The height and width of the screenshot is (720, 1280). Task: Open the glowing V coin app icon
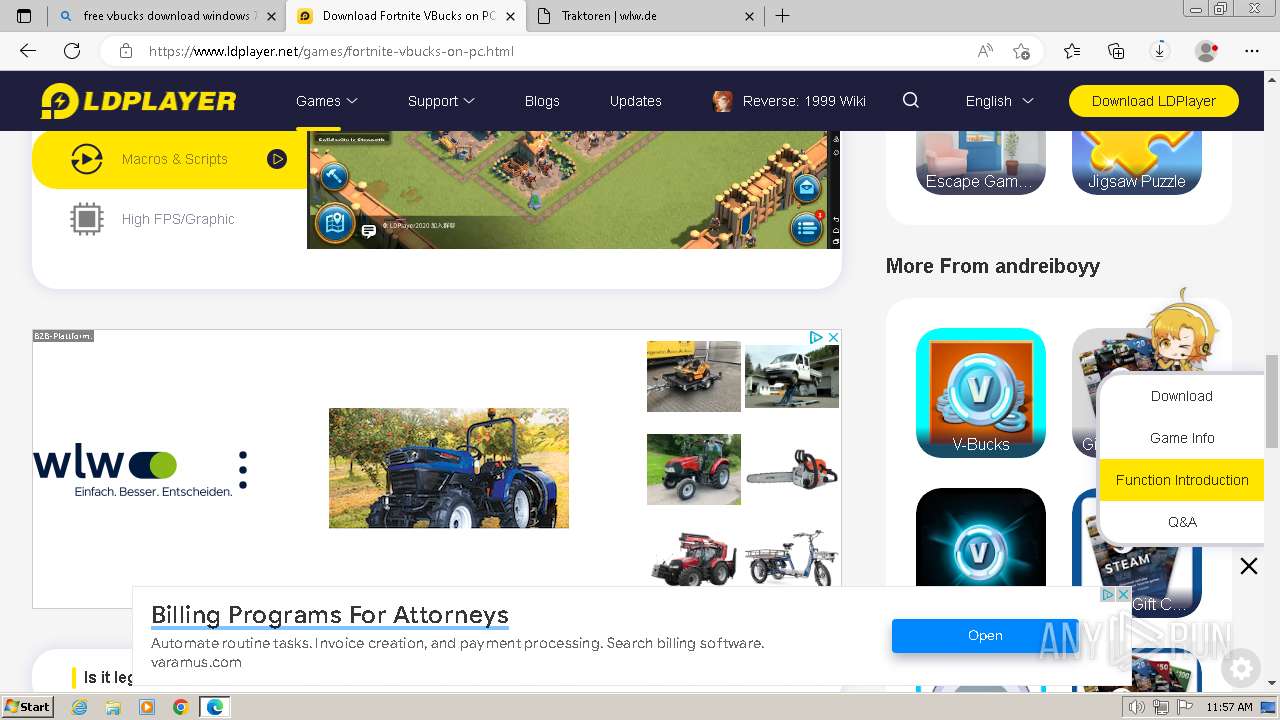point(981,537)
